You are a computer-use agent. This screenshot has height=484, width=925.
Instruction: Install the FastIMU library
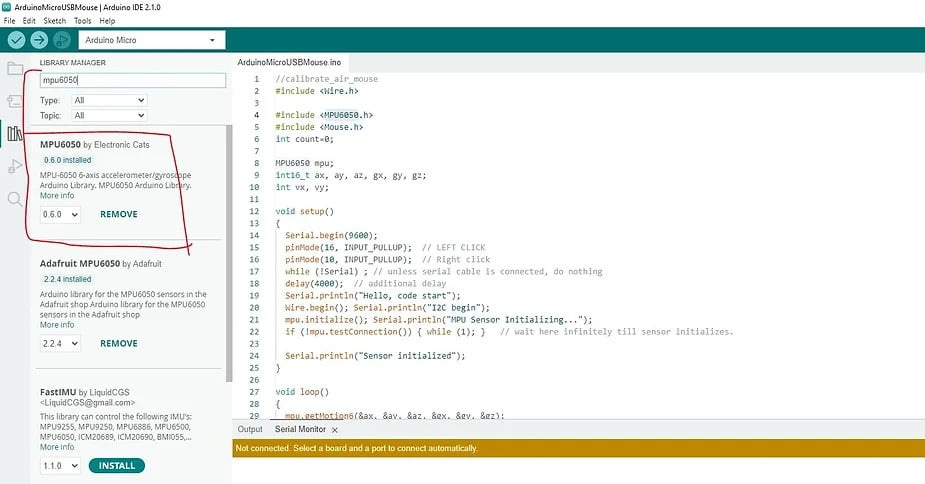click(117, 466)
